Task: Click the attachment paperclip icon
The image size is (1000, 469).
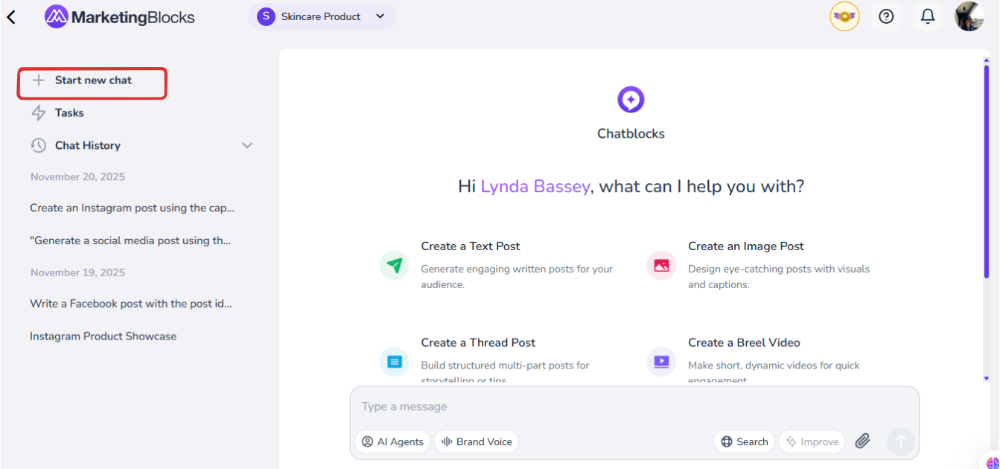Action: [863, 441]
